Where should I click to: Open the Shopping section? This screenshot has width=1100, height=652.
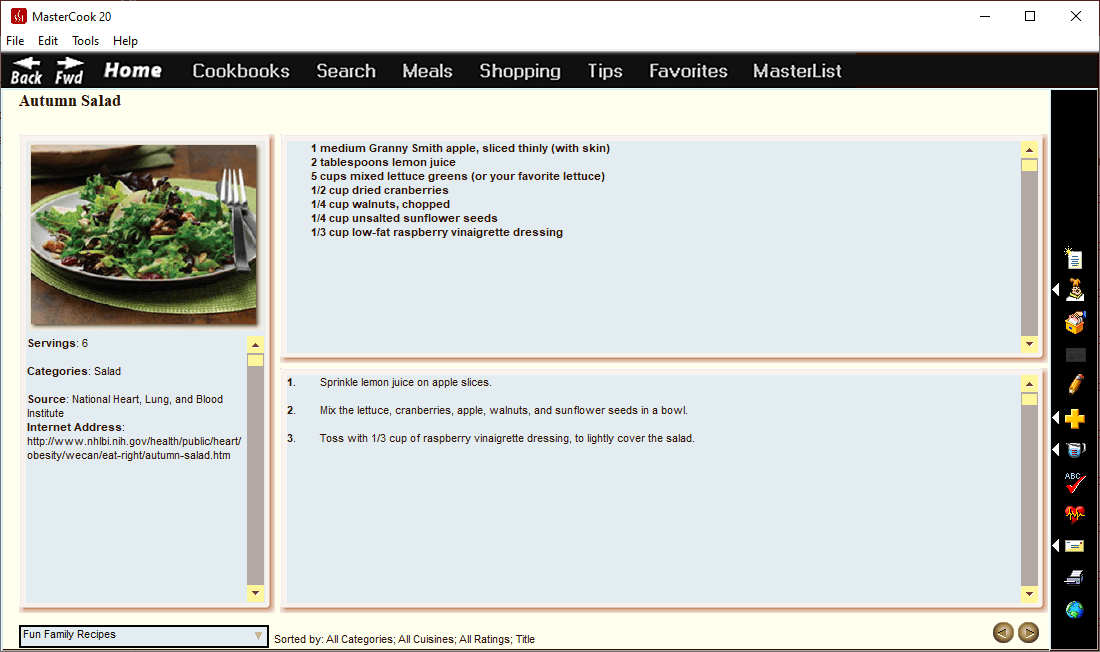[520, 72]
